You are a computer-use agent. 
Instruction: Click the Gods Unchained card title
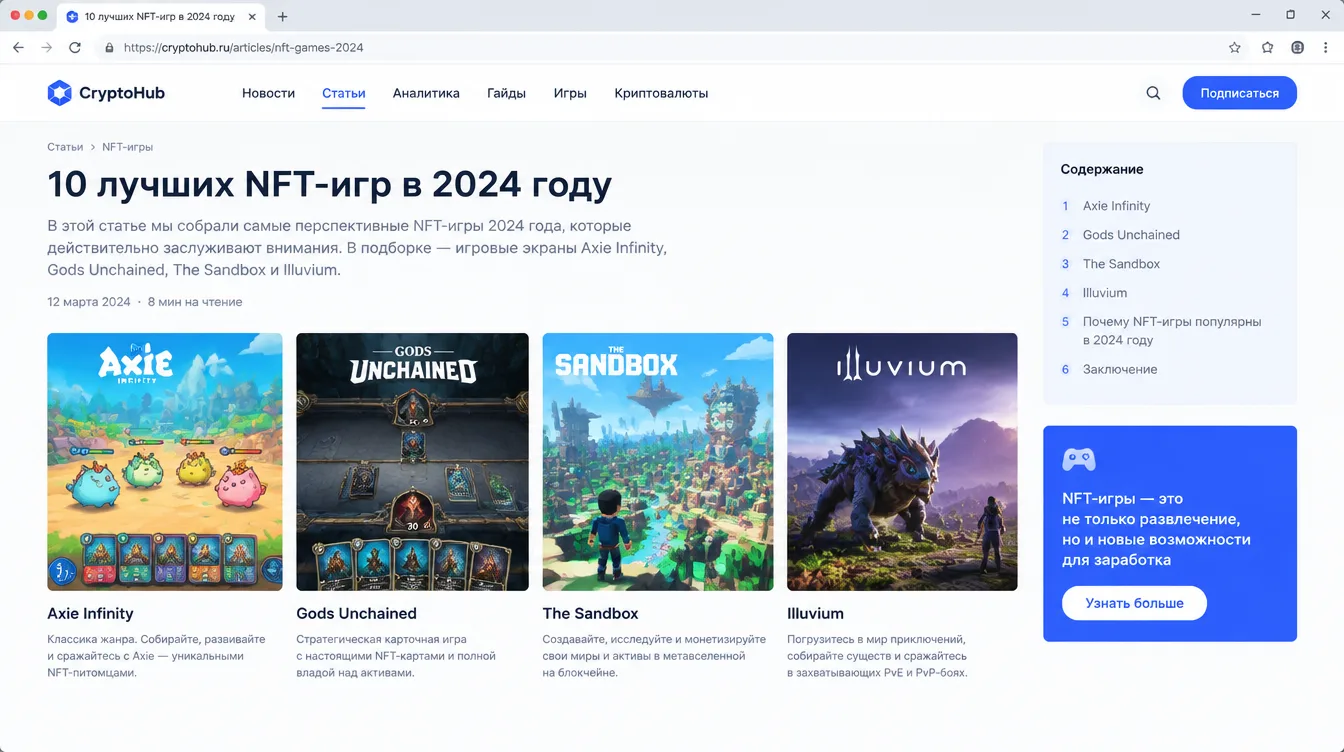(x=356, y=613)
